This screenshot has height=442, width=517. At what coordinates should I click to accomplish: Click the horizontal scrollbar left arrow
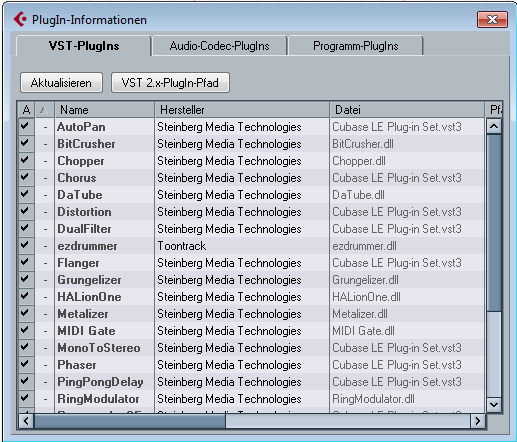click(x=26, y=421)
